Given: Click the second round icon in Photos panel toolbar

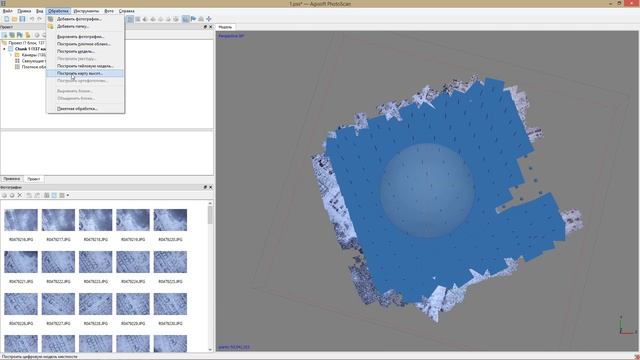Looking at the screenshot, I should 12,196.
